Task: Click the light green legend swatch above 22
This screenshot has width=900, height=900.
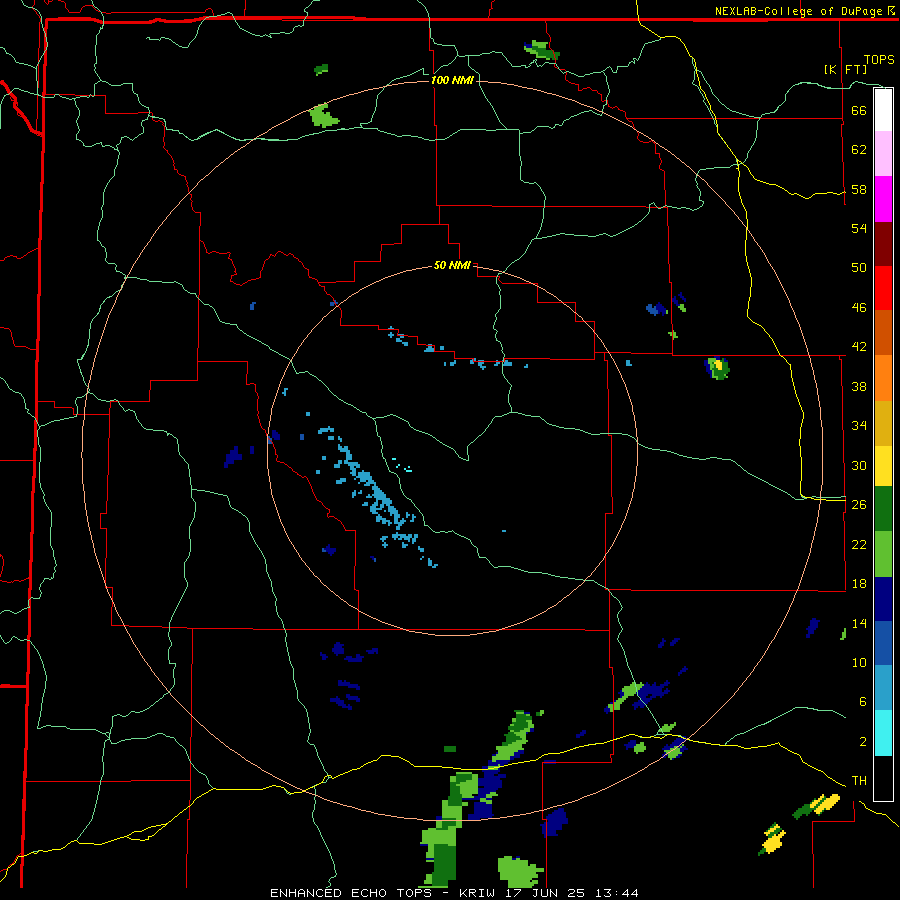Action: 883,554
